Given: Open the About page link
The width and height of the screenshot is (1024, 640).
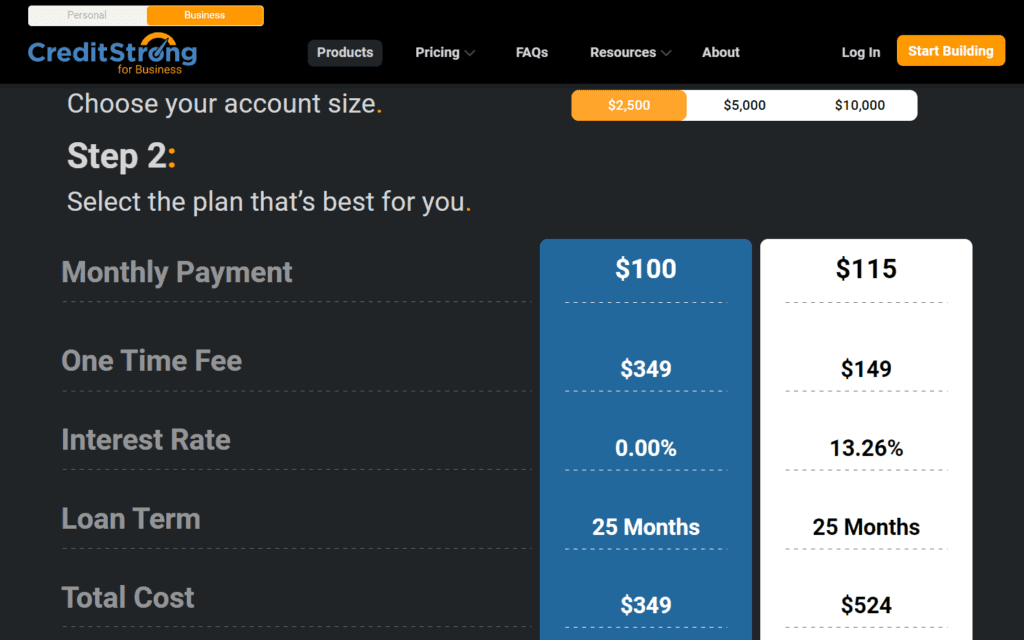Looking at the screenshot, I should tap(721, 53).
